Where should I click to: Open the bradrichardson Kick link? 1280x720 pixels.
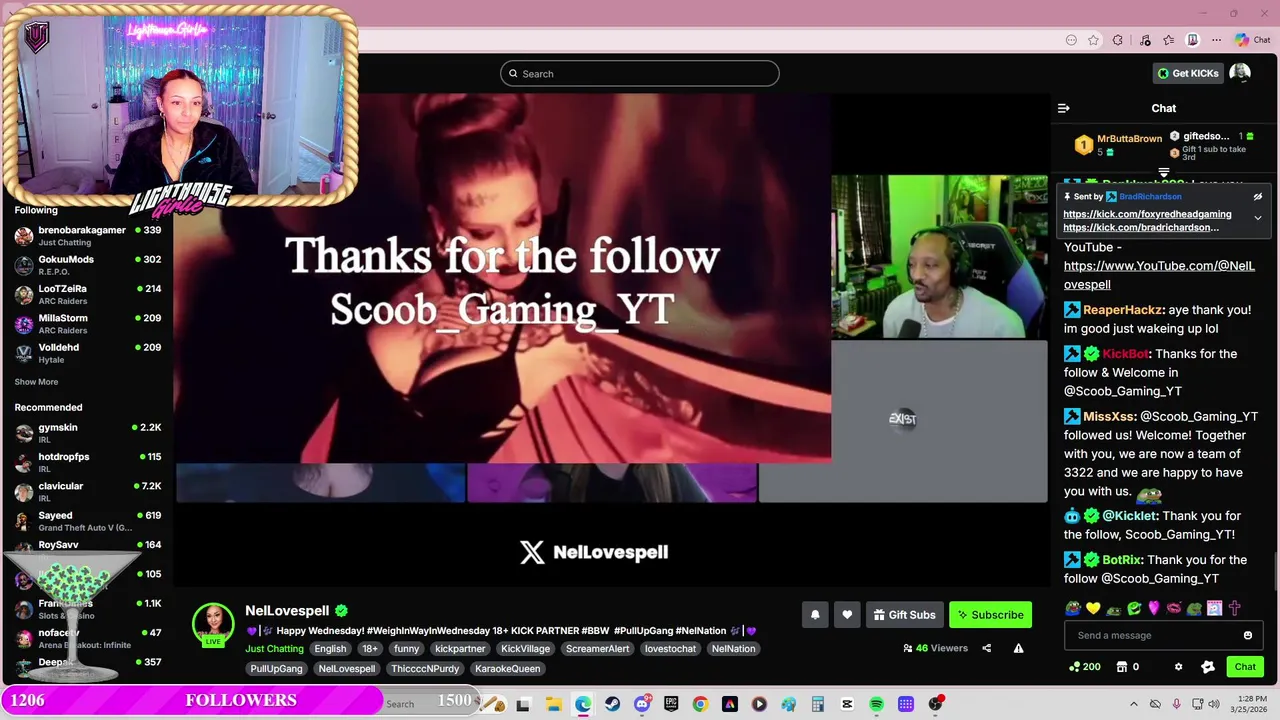coord(1141,227)
